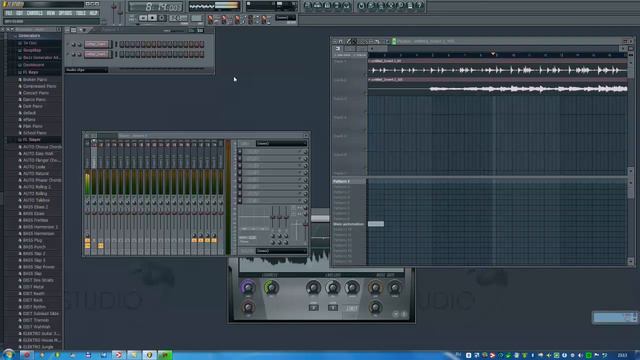Select Main automation in the Playlist
The height and width of the screenshot is (360, 640).
pyautogui.click(x=348, y=224)
